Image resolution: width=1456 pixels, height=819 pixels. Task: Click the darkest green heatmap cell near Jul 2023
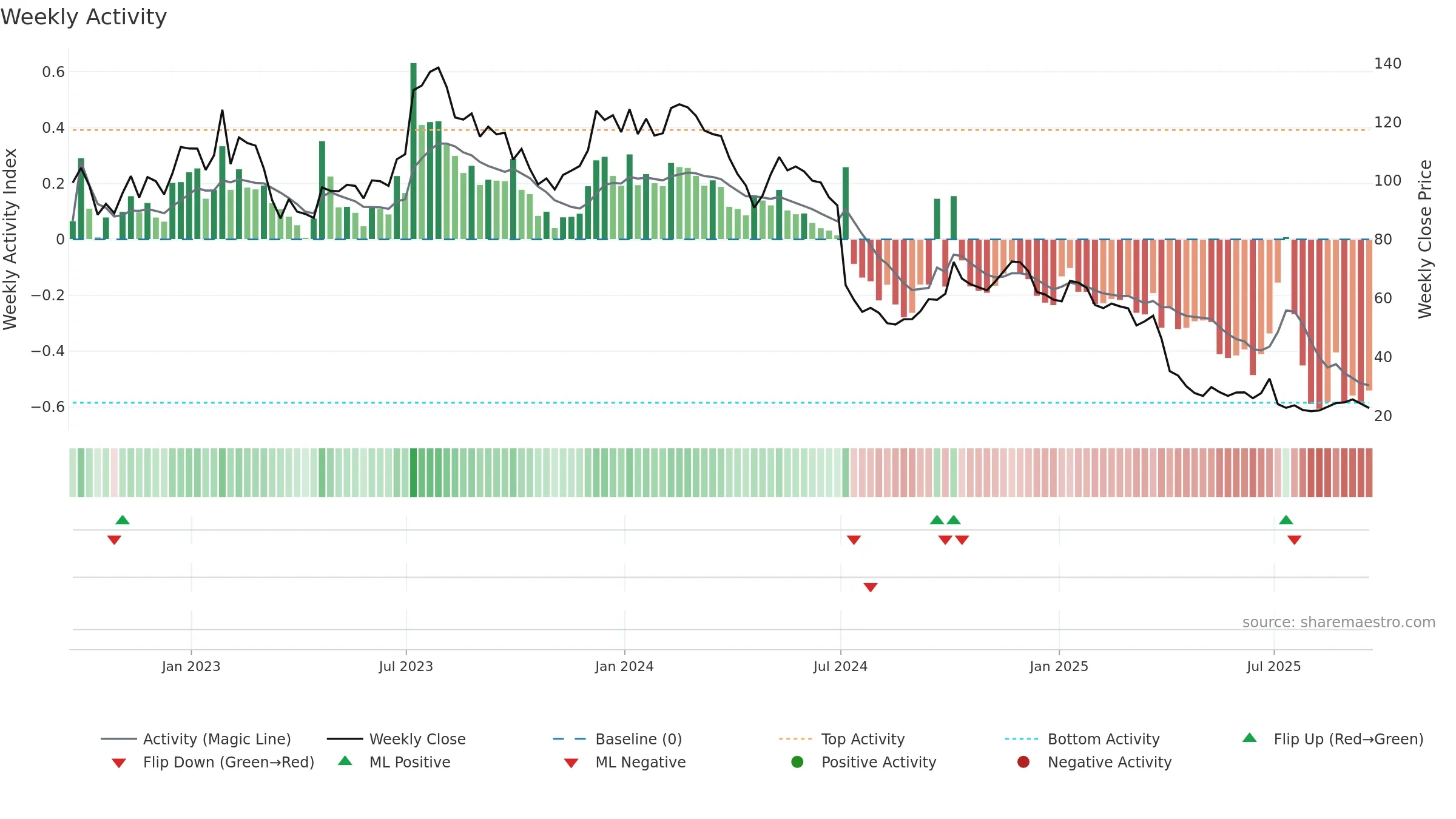[414, 473]
